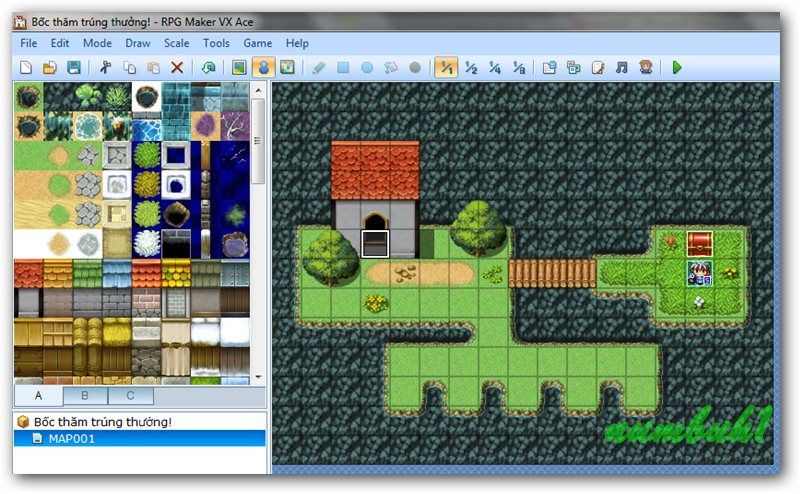Switch to tileset tab B
The image size is (800, 494).
(85, 396)
